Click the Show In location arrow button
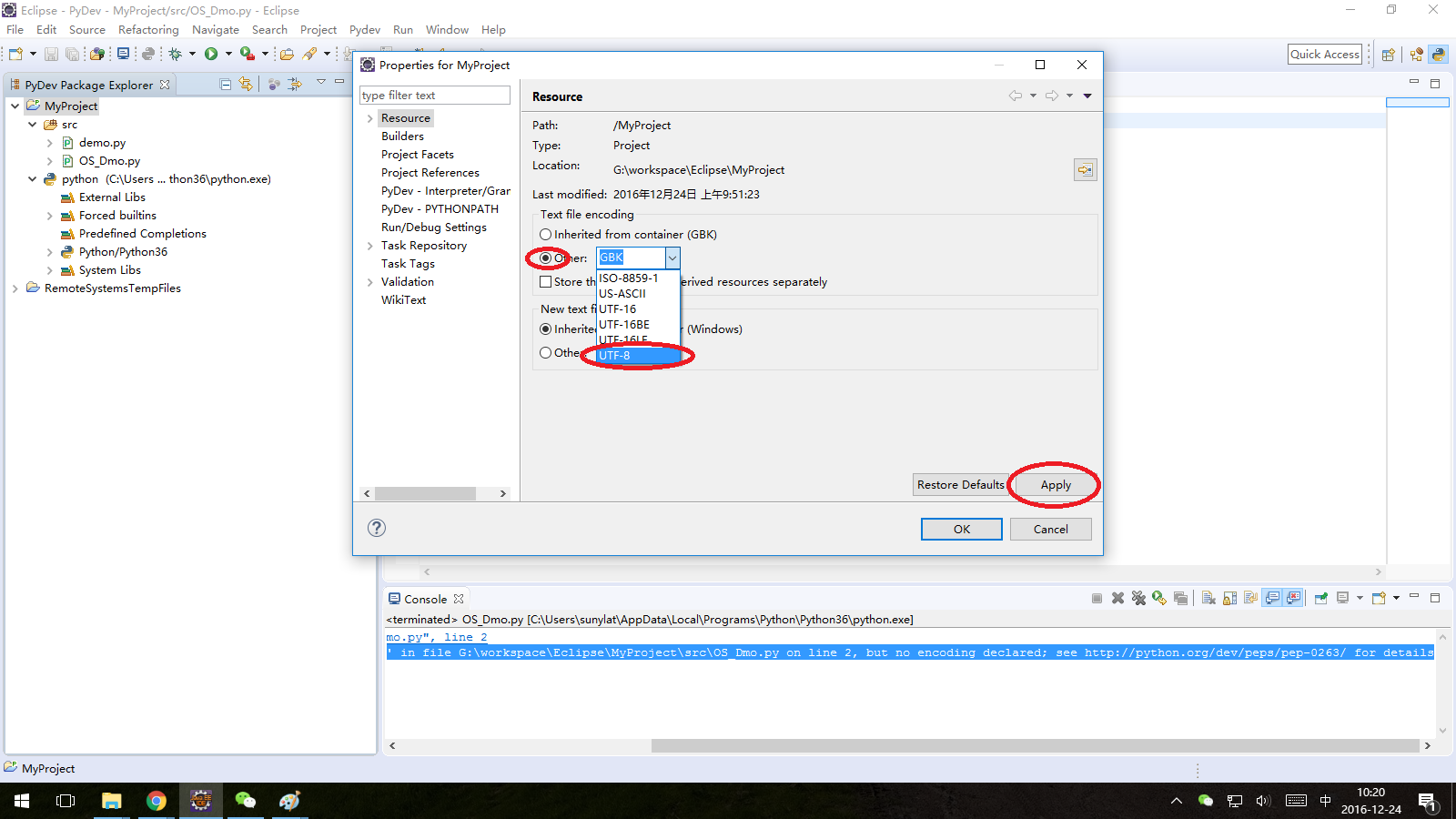 [1086, 170]
